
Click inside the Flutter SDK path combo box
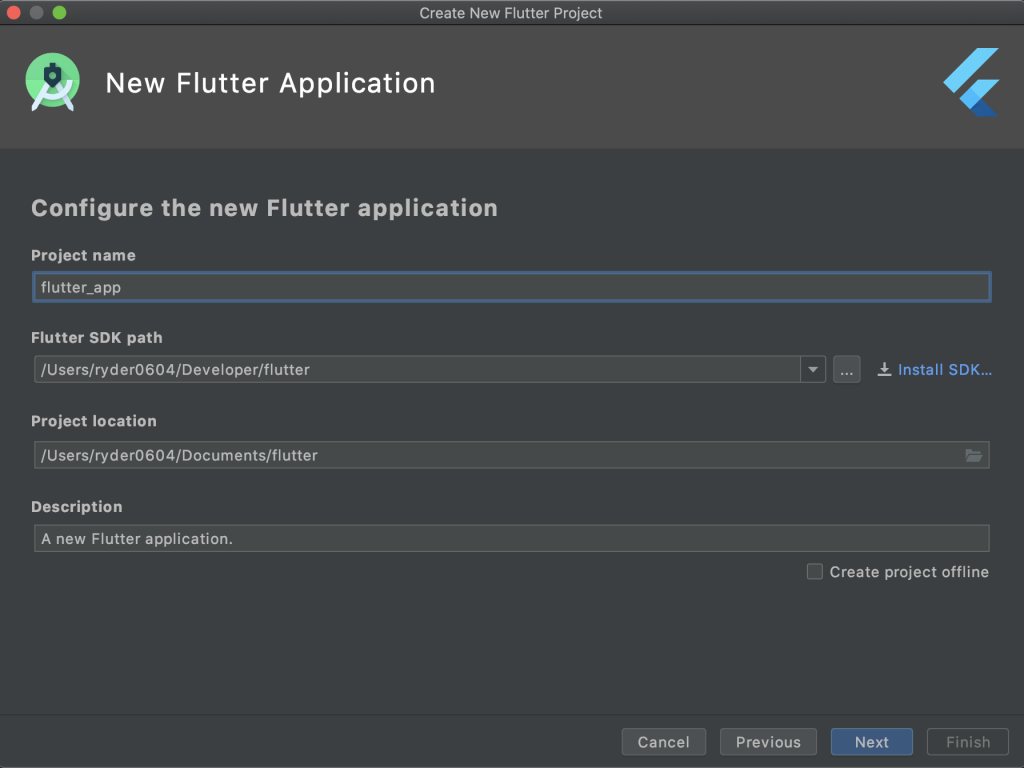click(x=415, y=370)
